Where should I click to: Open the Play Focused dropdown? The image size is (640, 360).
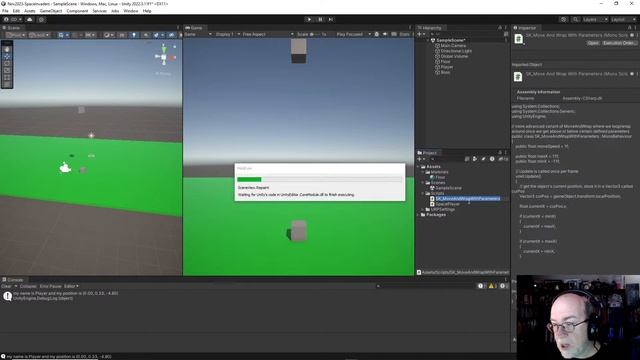[x=353, y=34]
